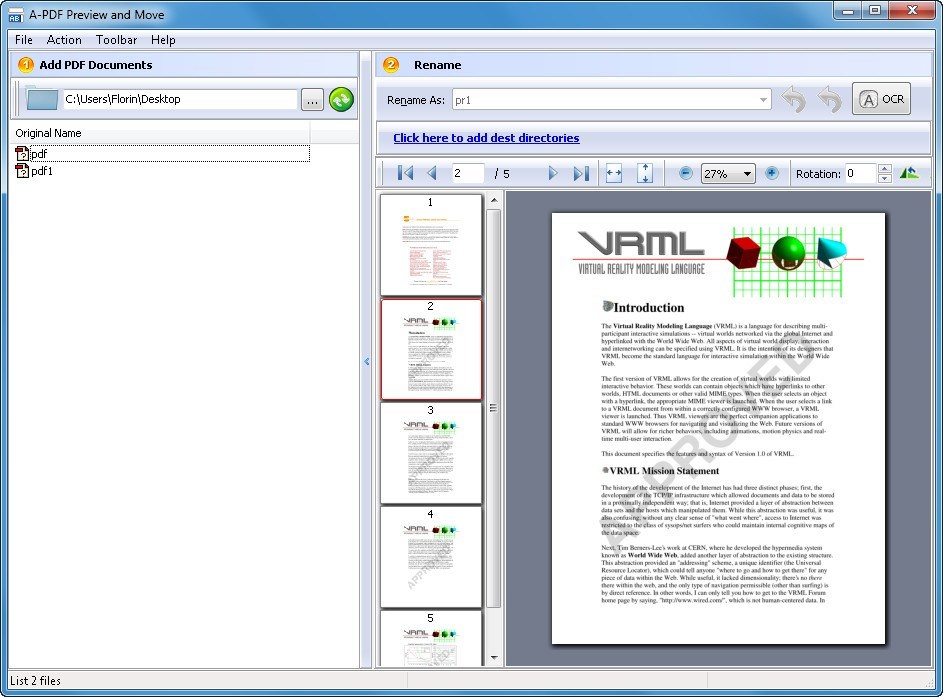This screenshot has width=943, height=697.
Task: Select thumbnail of page 4
Action: pos(430,556)
